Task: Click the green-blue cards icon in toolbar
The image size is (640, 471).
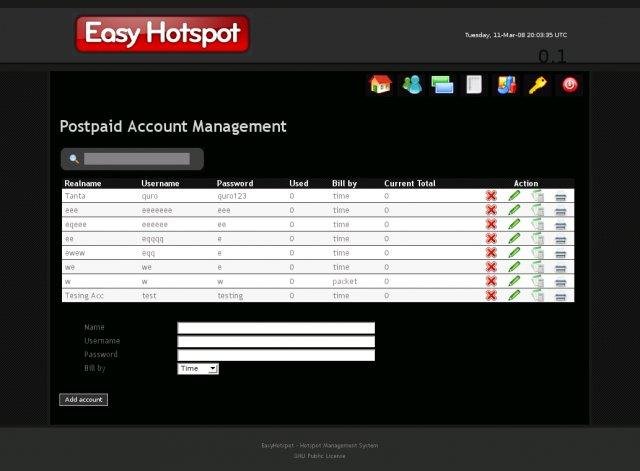Action: tap(443, 85)
